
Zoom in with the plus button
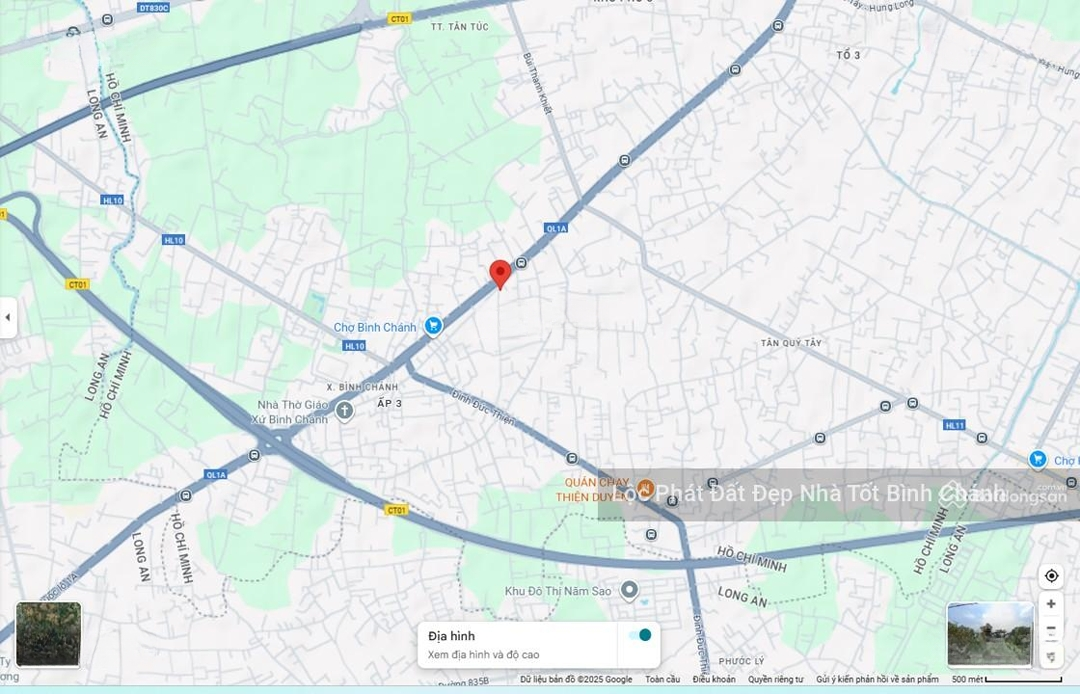pyautogui.click(x=1051, y=604)
